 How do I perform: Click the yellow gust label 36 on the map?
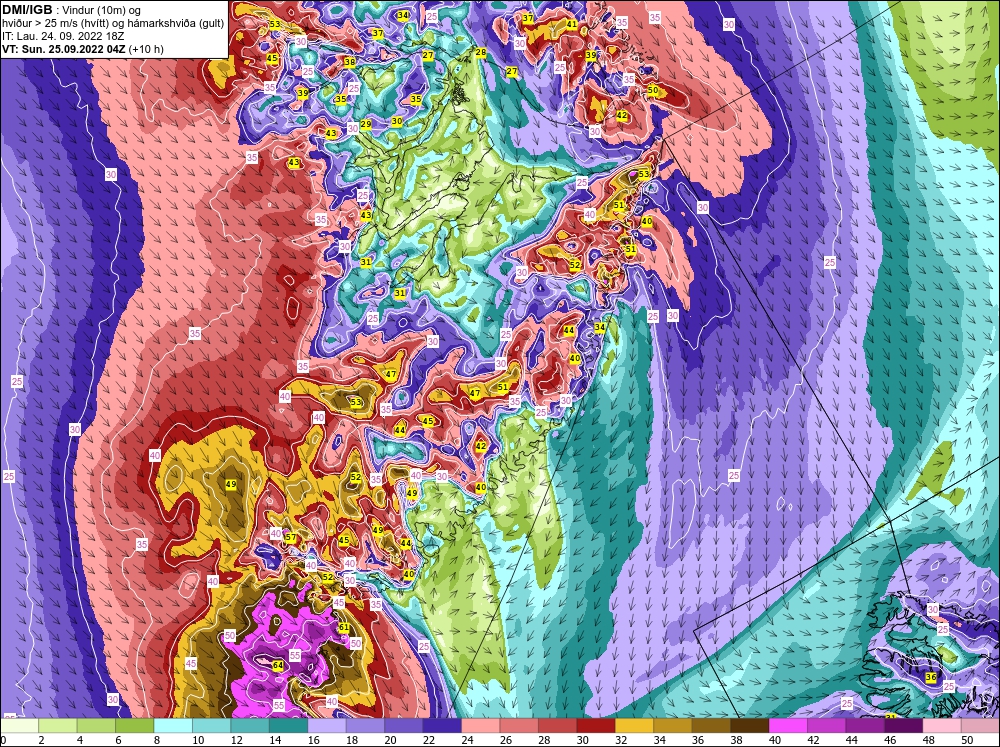(930, 677)
